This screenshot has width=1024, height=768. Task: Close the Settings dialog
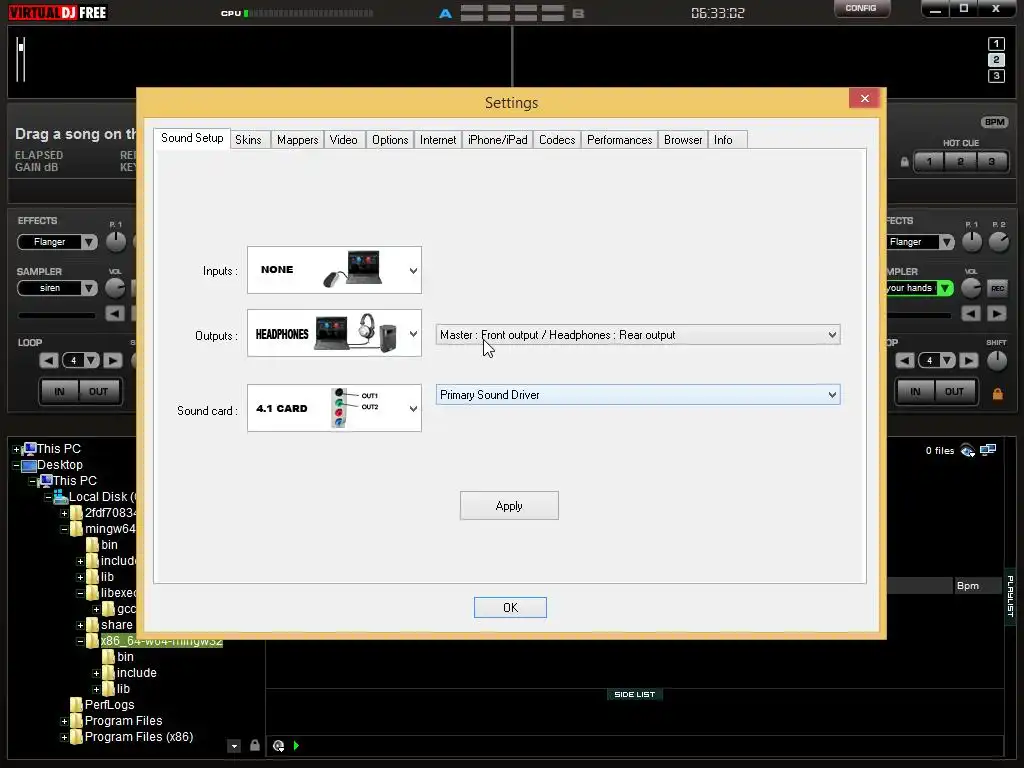pos(865,99)
